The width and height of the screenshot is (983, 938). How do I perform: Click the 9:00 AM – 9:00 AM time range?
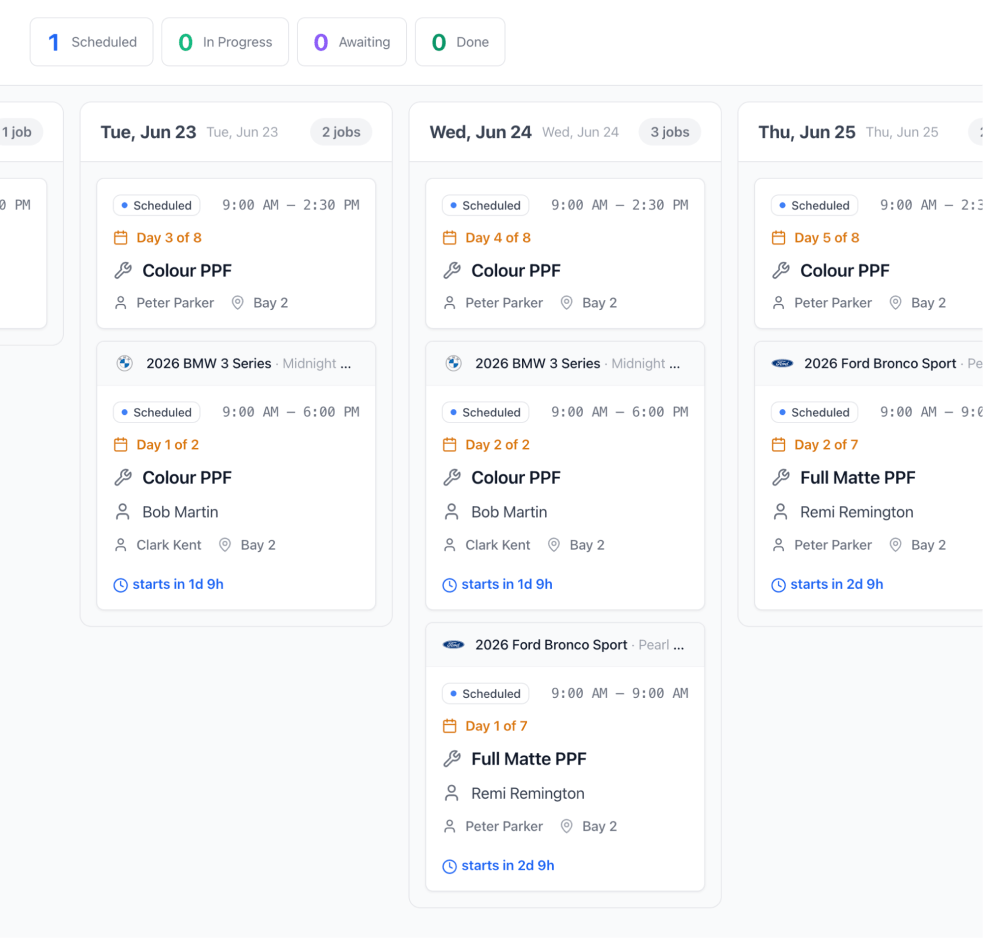point(619,693)
